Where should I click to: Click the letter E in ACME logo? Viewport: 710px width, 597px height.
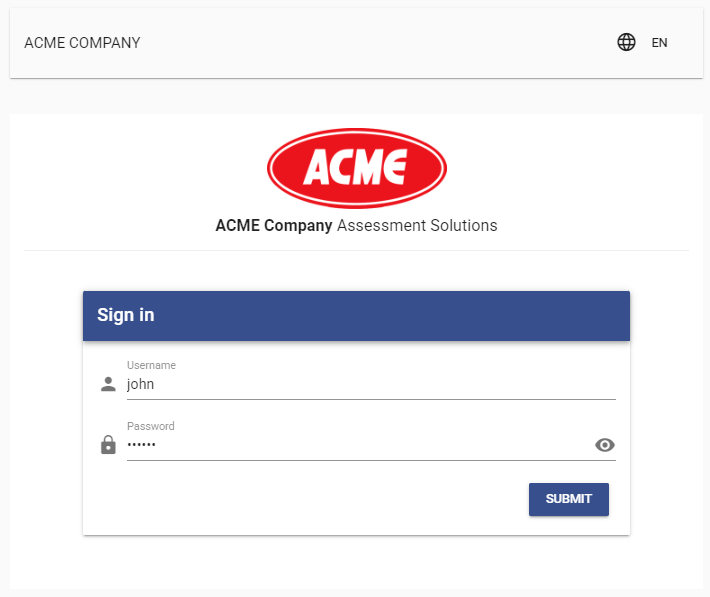[x=392, y=167]
